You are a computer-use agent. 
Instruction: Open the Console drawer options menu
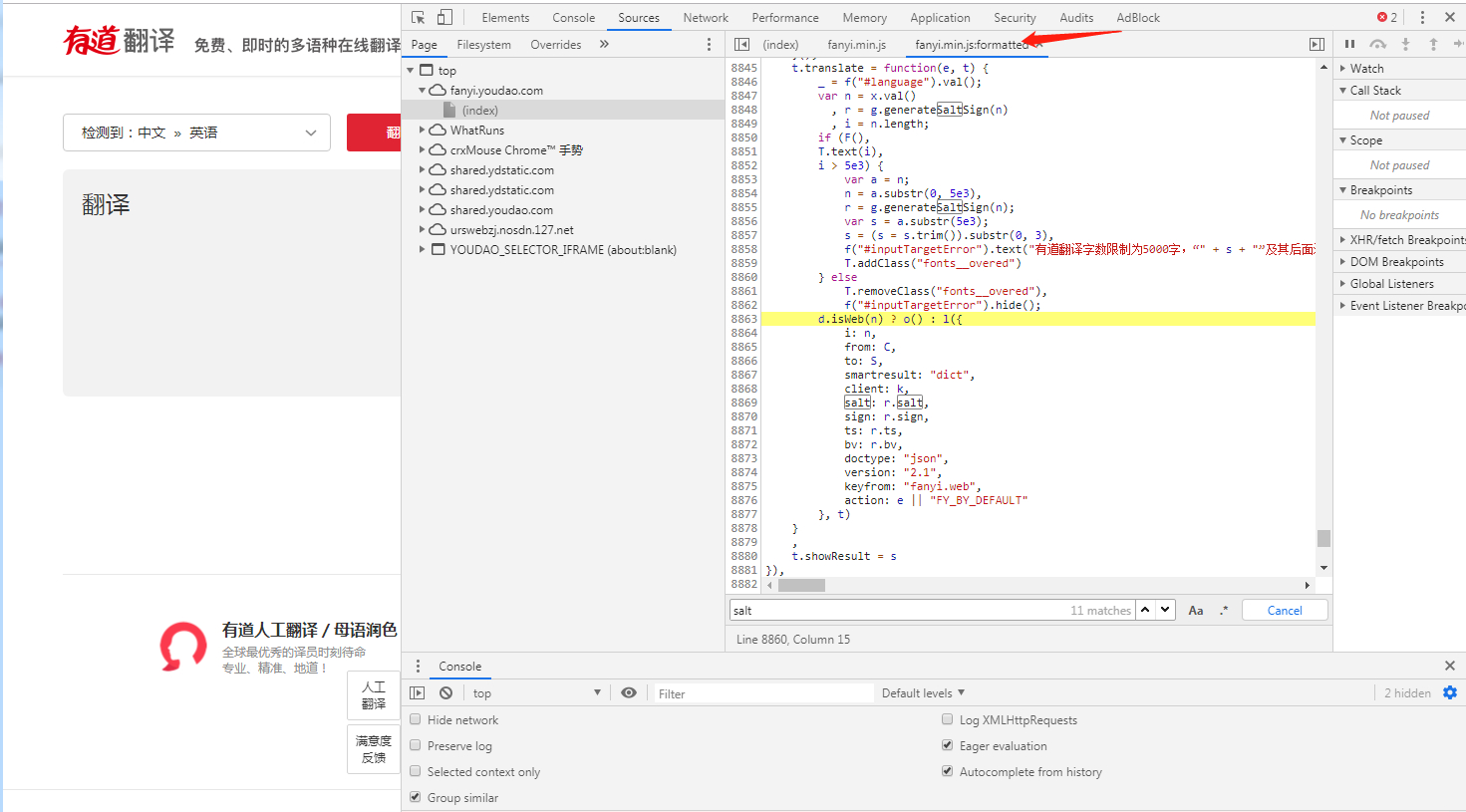[418, 667]
